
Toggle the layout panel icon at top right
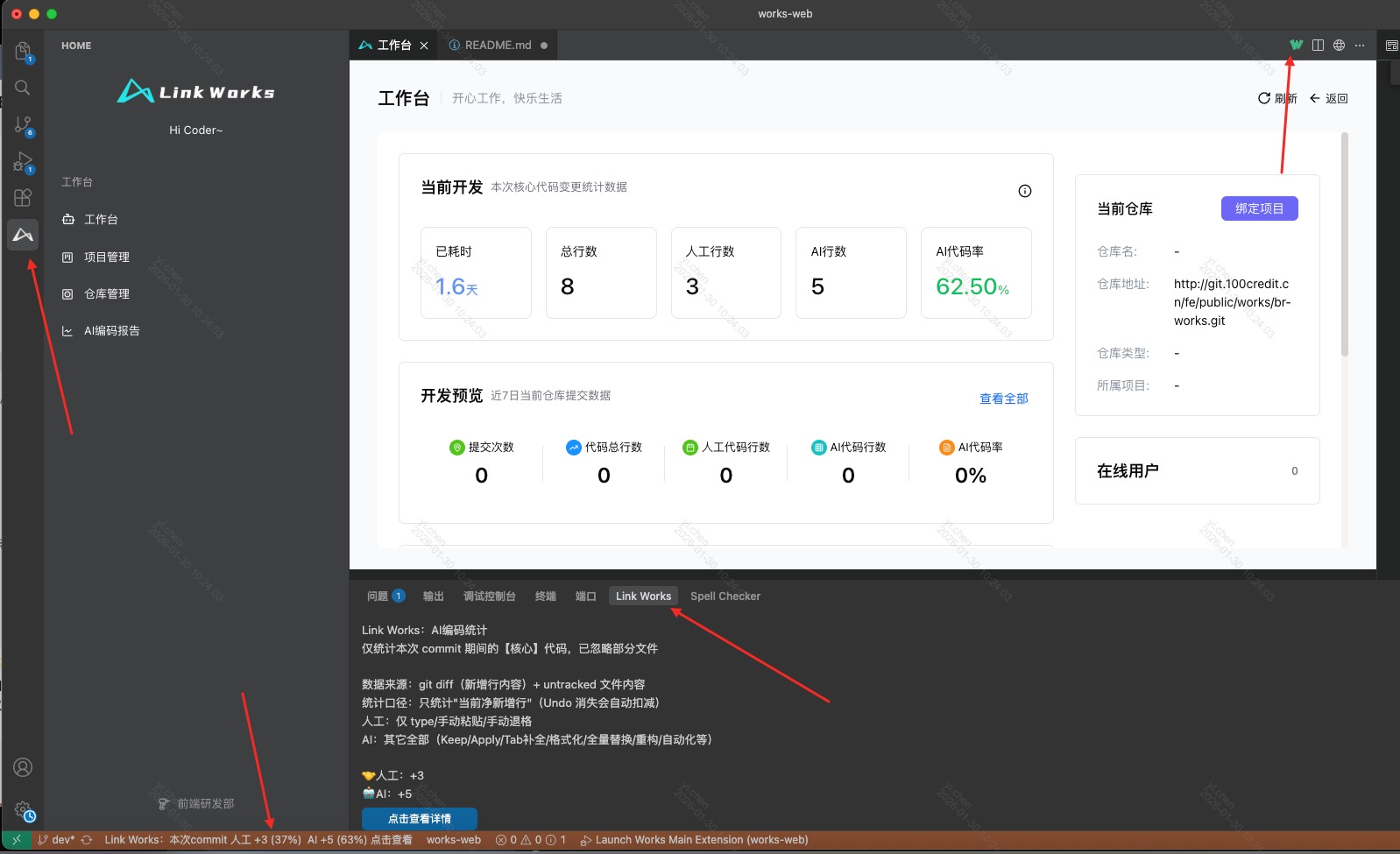[1392, 45]
